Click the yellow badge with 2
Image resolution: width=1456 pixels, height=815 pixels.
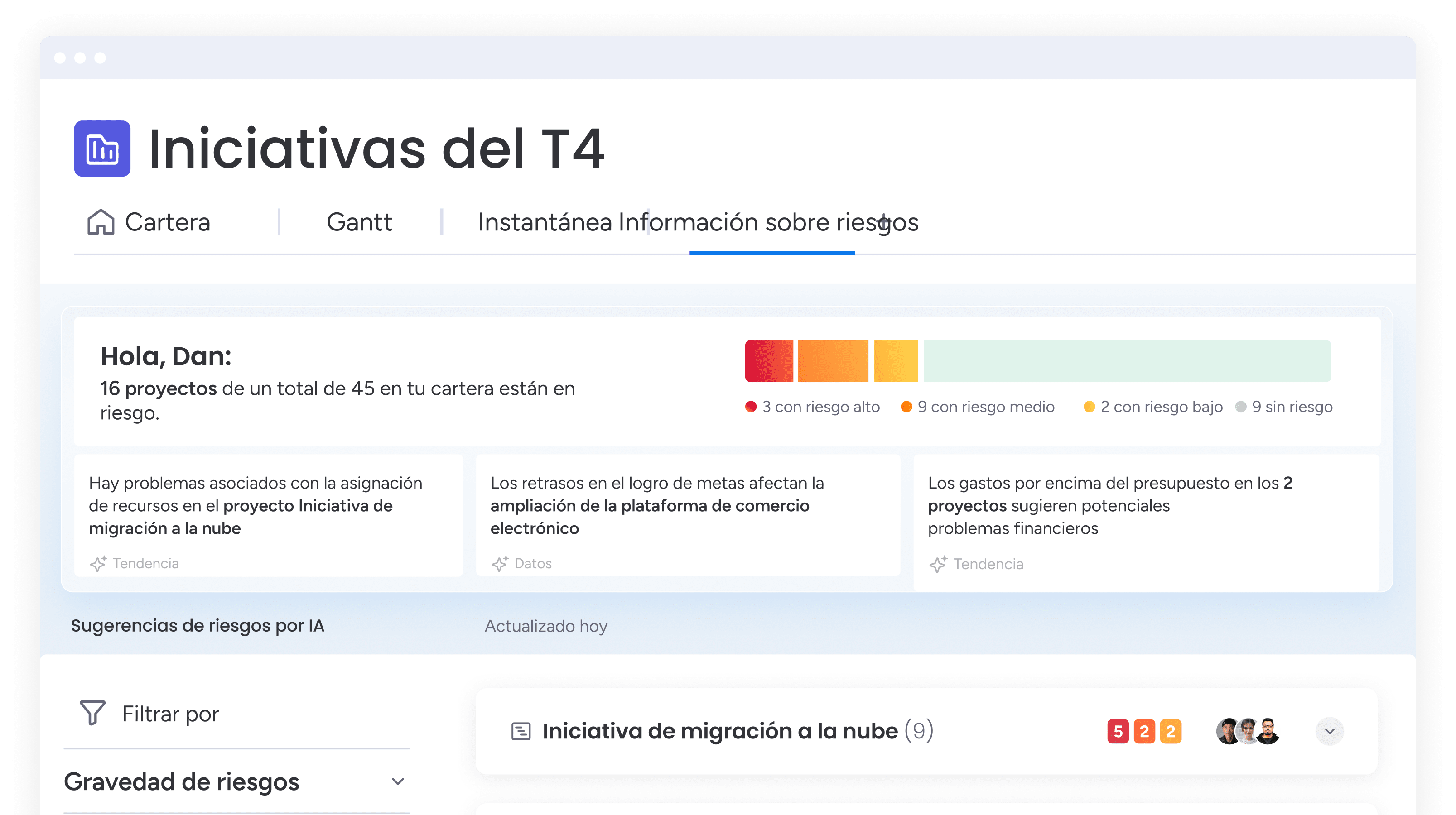pyautogui.click(x=1171, y=732)
